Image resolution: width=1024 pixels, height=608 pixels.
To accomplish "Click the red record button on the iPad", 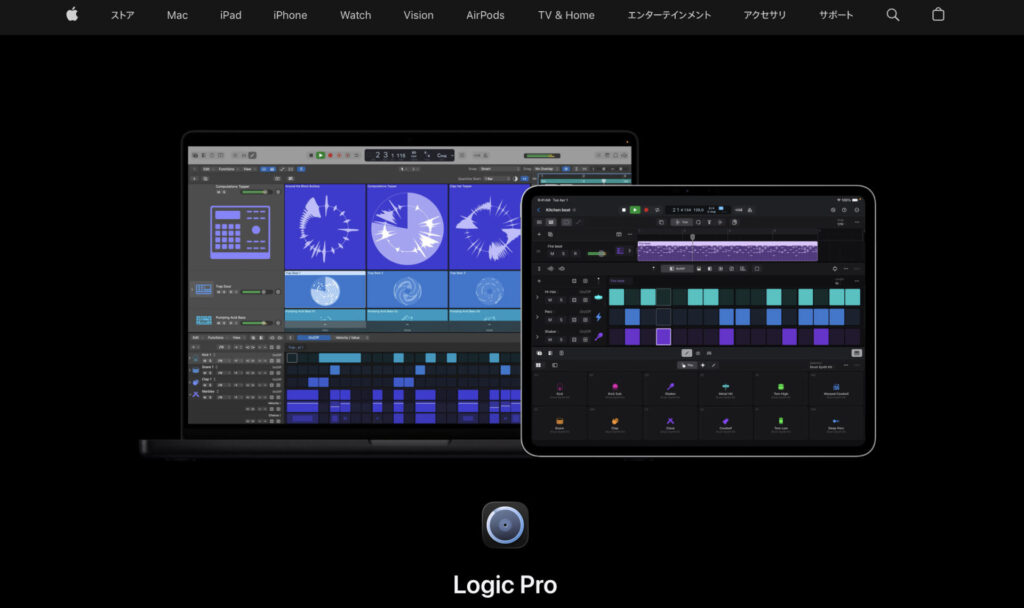I will (x=646, y=210).
